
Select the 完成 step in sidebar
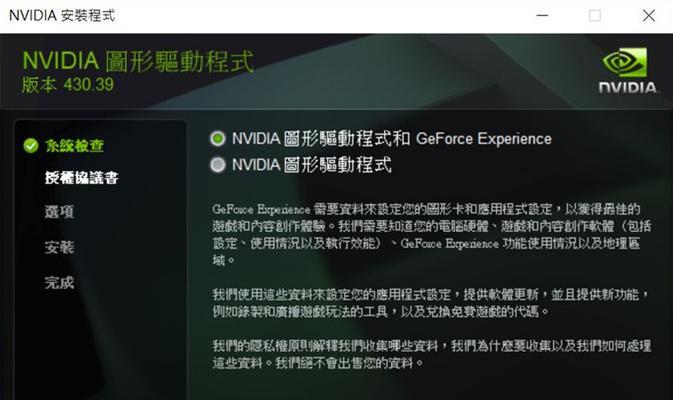coord(59,282)
